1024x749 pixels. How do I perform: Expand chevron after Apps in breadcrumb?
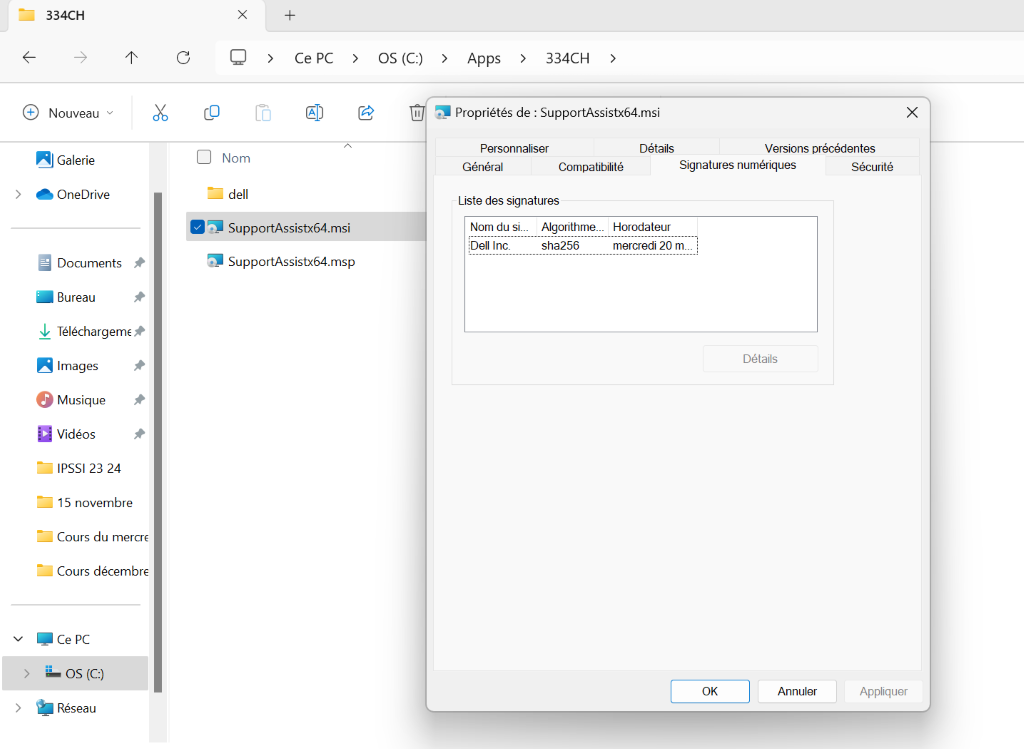[x=522, y=58]
